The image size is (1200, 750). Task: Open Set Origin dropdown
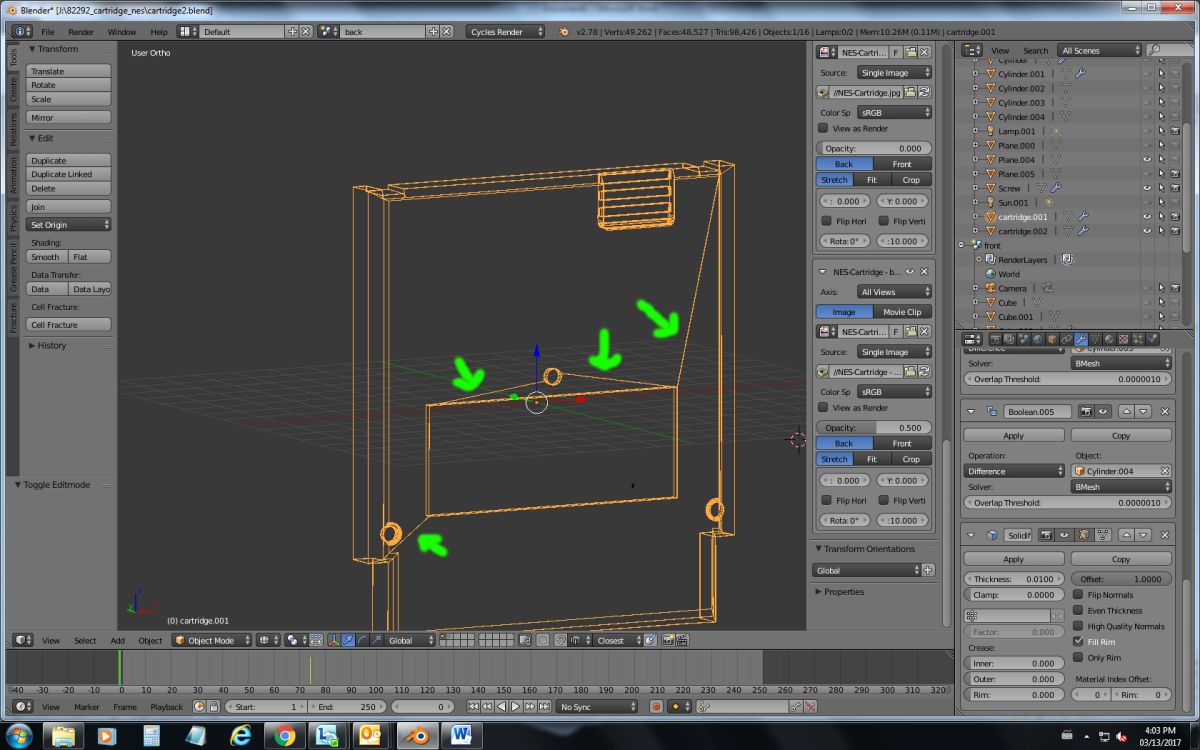click(x=69, y=225)
